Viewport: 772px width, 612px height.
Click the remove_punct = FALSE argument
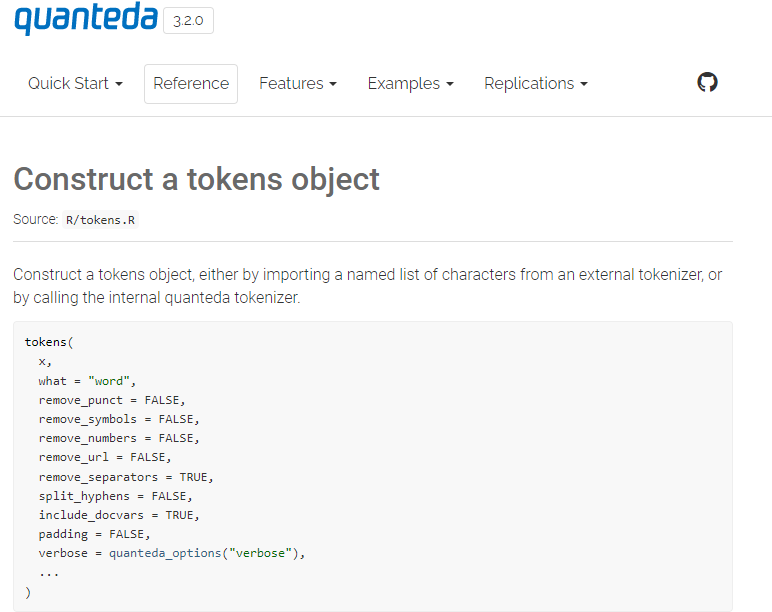pos(112,400)
